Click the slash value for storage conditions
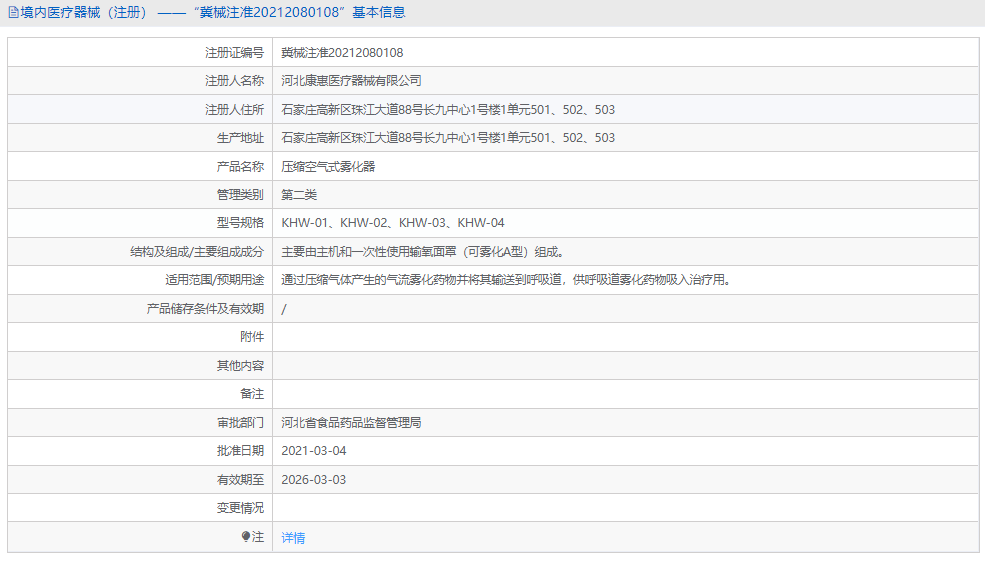985x562 pixels. (x=284, y=309)
